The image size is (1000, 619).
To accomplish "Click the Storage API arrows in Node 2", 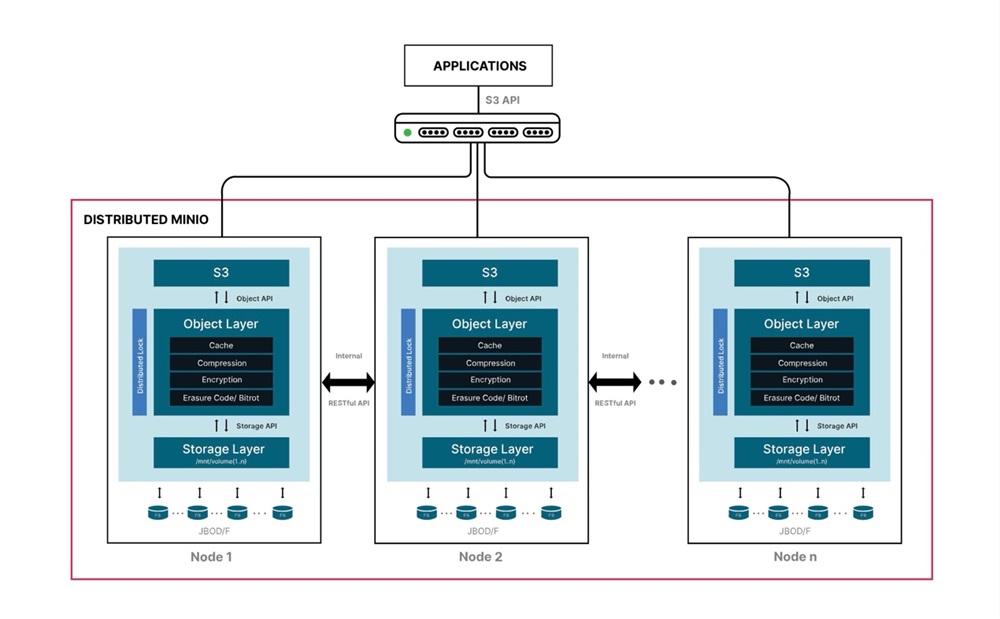I will click(489, 426).
